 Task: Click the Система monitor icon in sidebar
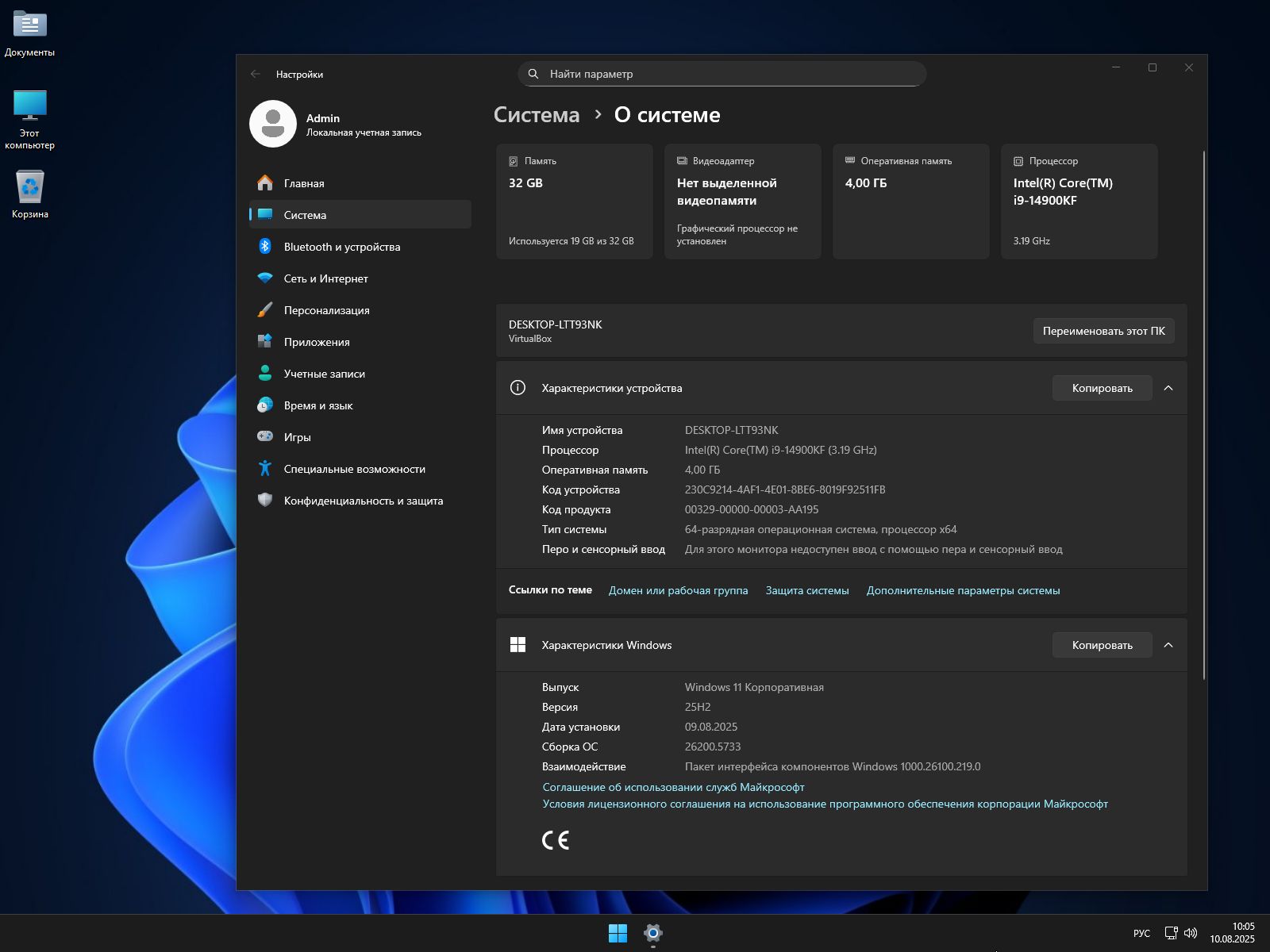[265, 215]
